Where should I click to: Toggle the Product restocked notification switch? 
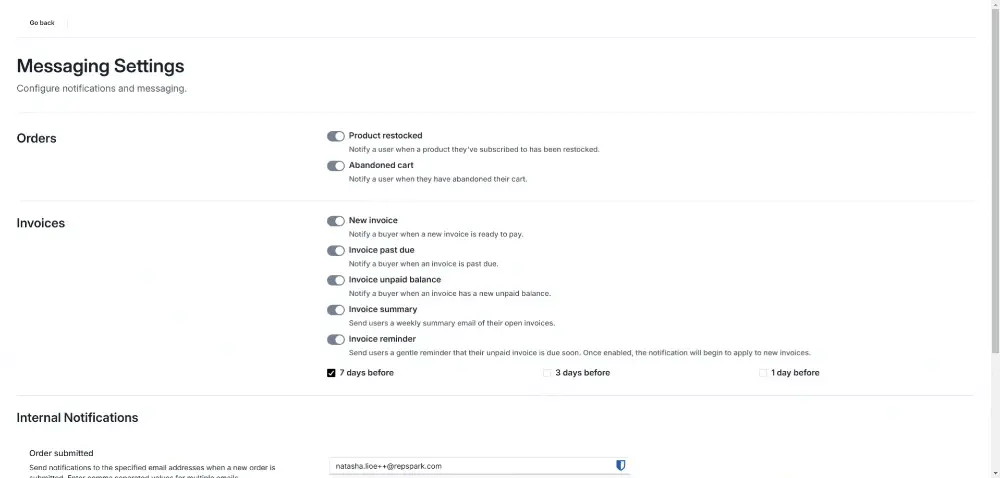[x=335, y=136]
